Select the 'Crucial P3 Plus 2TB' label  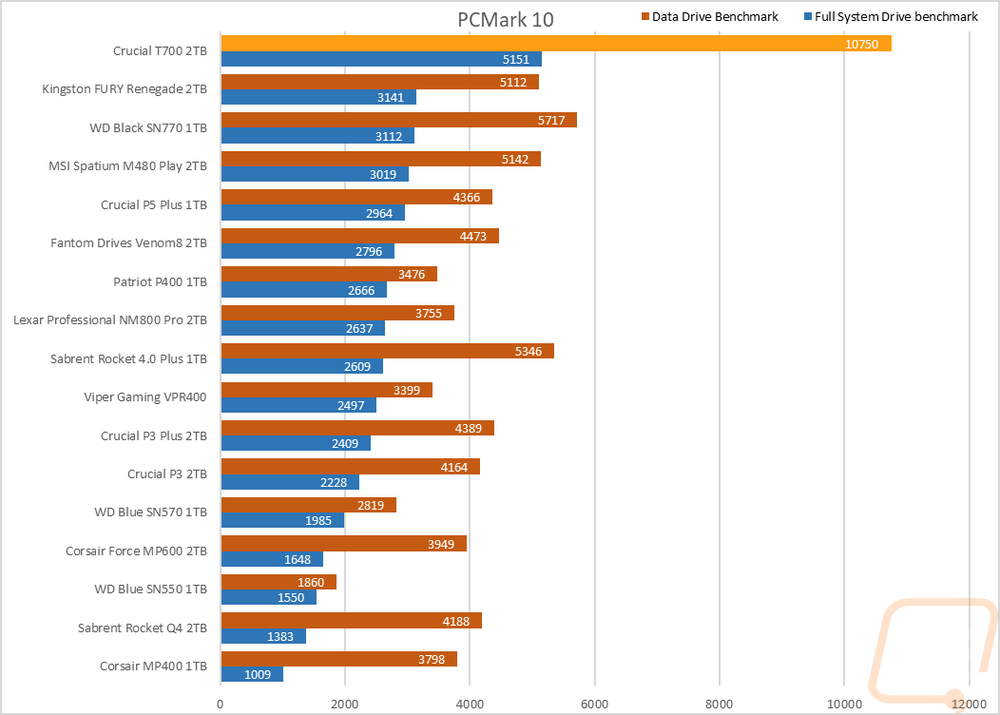(154, 436)
